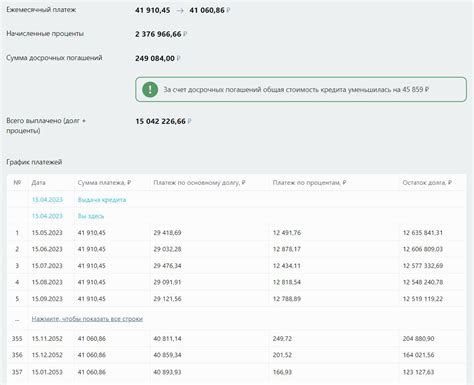Image resolution: width=474 pixels, height=385 pixels.
Task: Click interest payment 12 491,76
Action: tap(287, 233)
